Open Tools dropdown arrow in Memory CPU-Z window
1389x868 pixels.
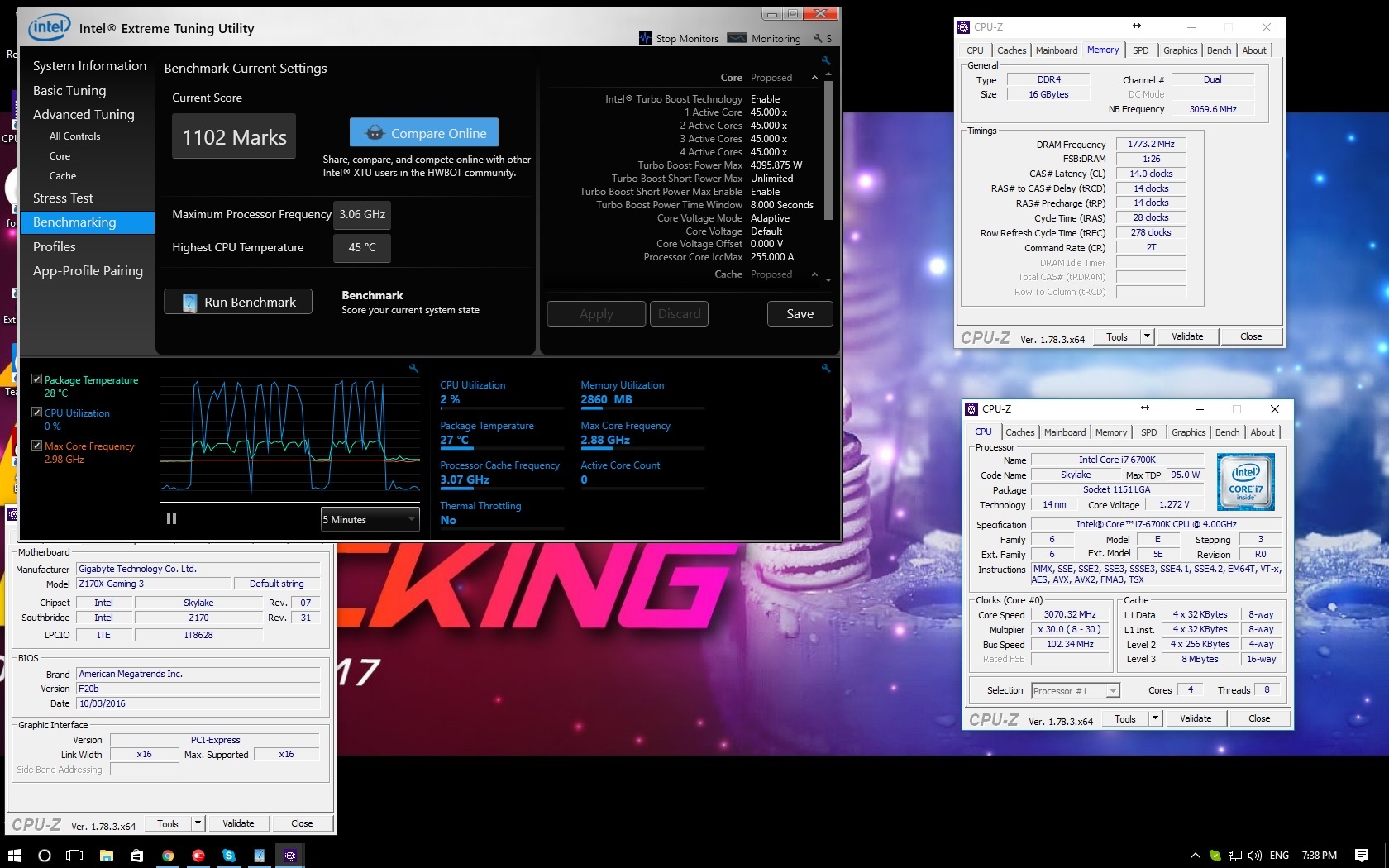click(1147, 336)
